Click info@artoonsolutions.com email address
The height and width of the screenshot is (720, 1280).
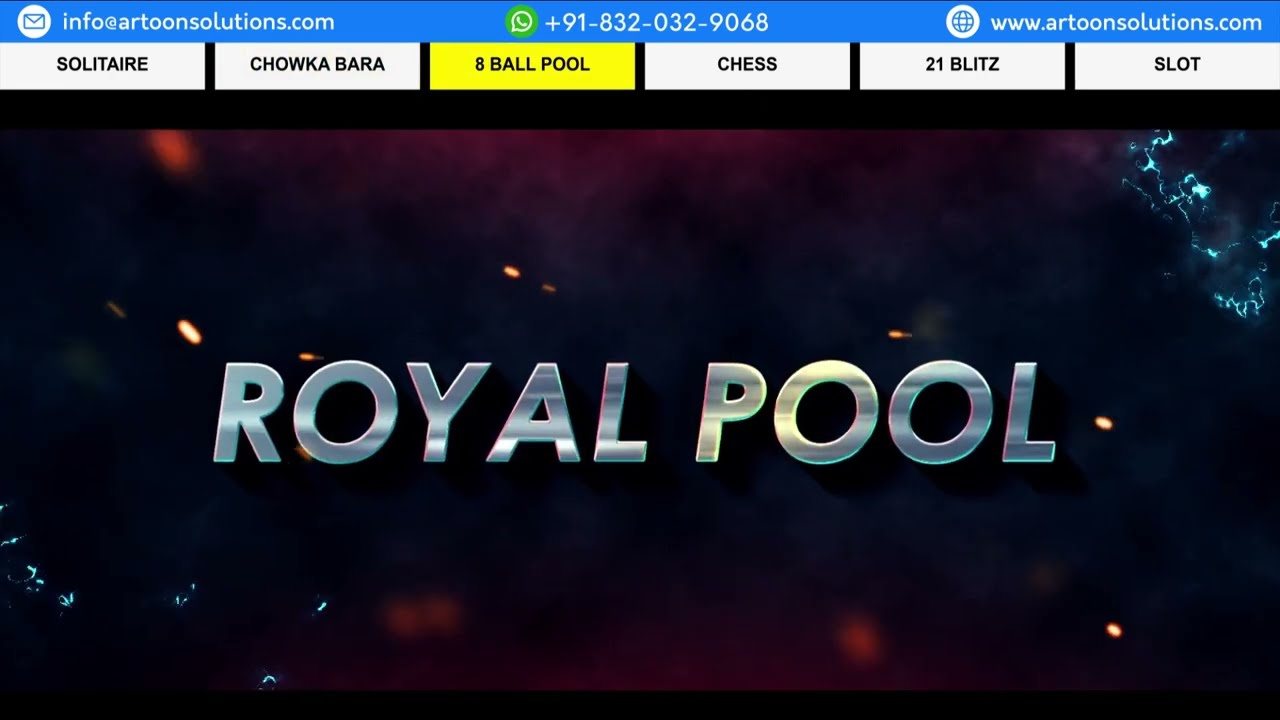(198, 22)
